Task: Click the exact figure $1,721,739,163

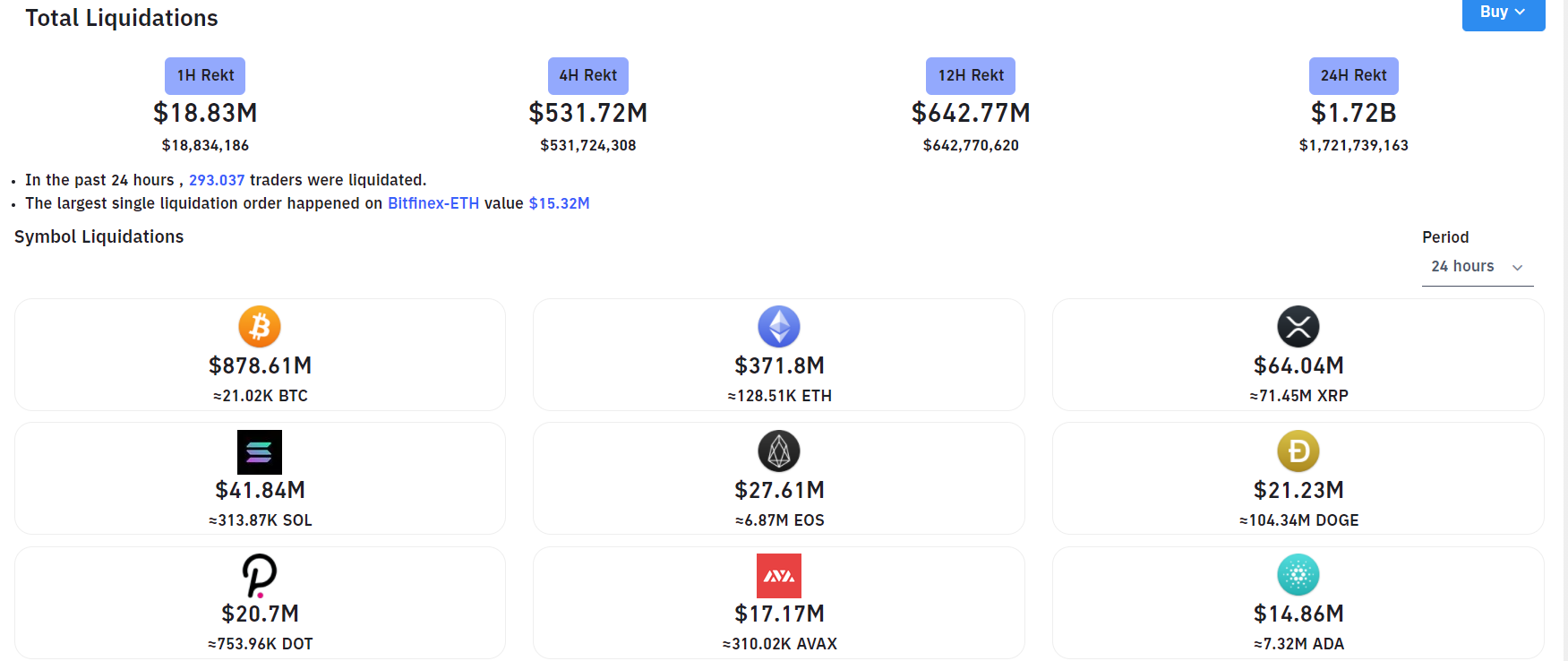Action: 1354,145
